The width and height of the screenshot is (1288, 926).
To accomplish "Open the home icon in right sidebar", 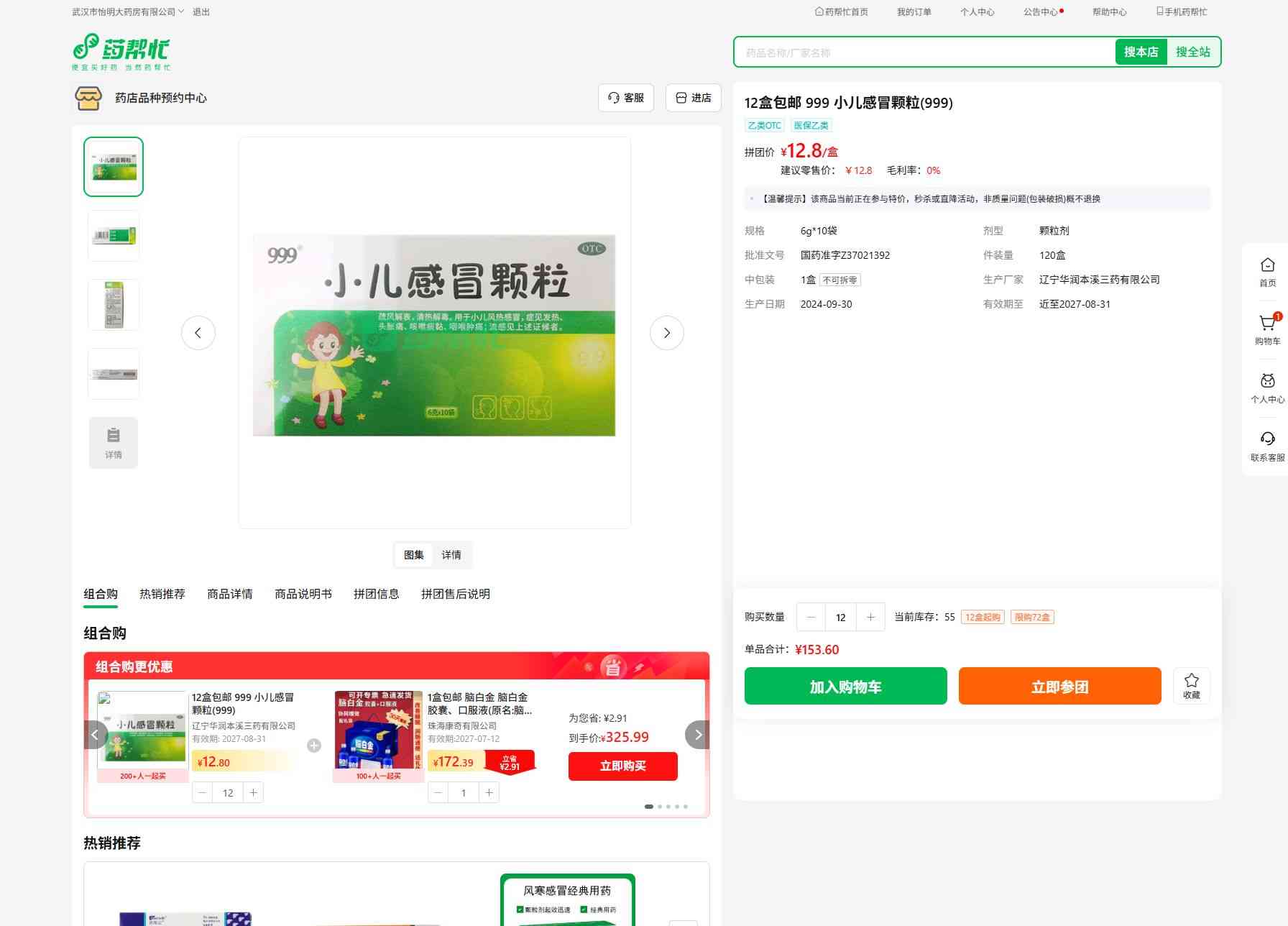I will 1267,265.
